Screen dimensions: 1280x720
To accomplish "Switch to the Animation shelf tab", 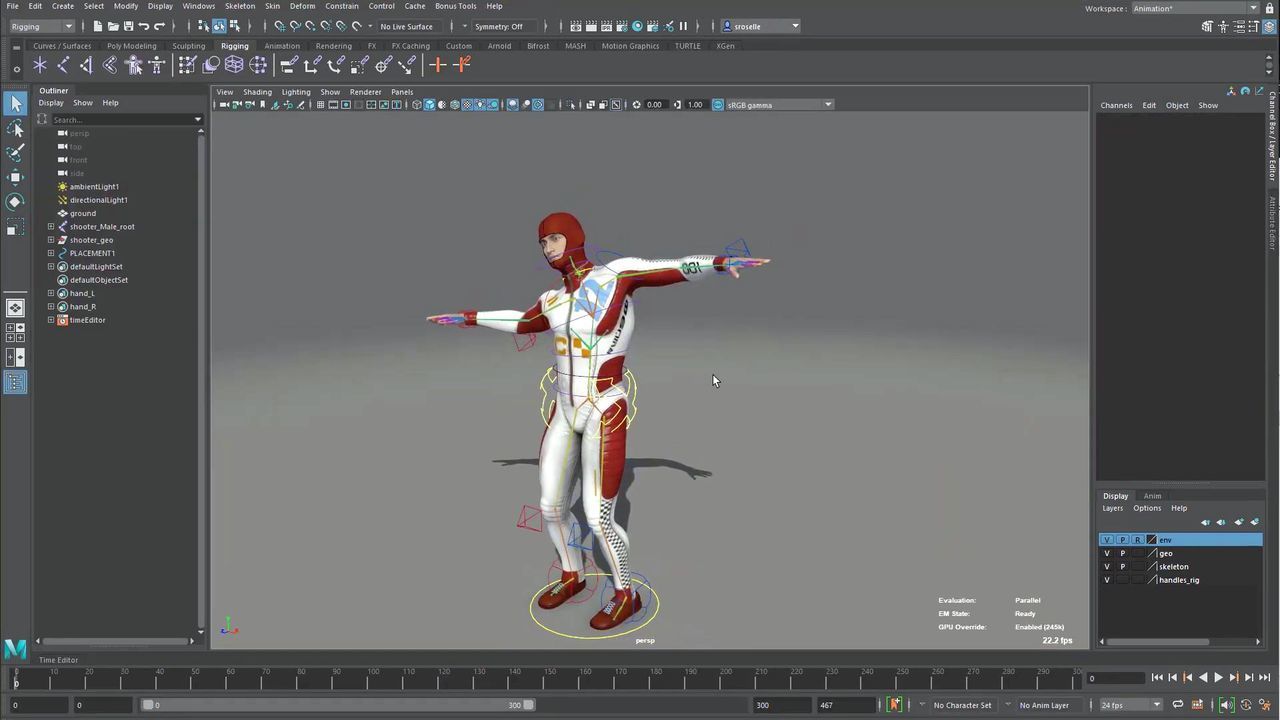I will [x=281, y=46].
